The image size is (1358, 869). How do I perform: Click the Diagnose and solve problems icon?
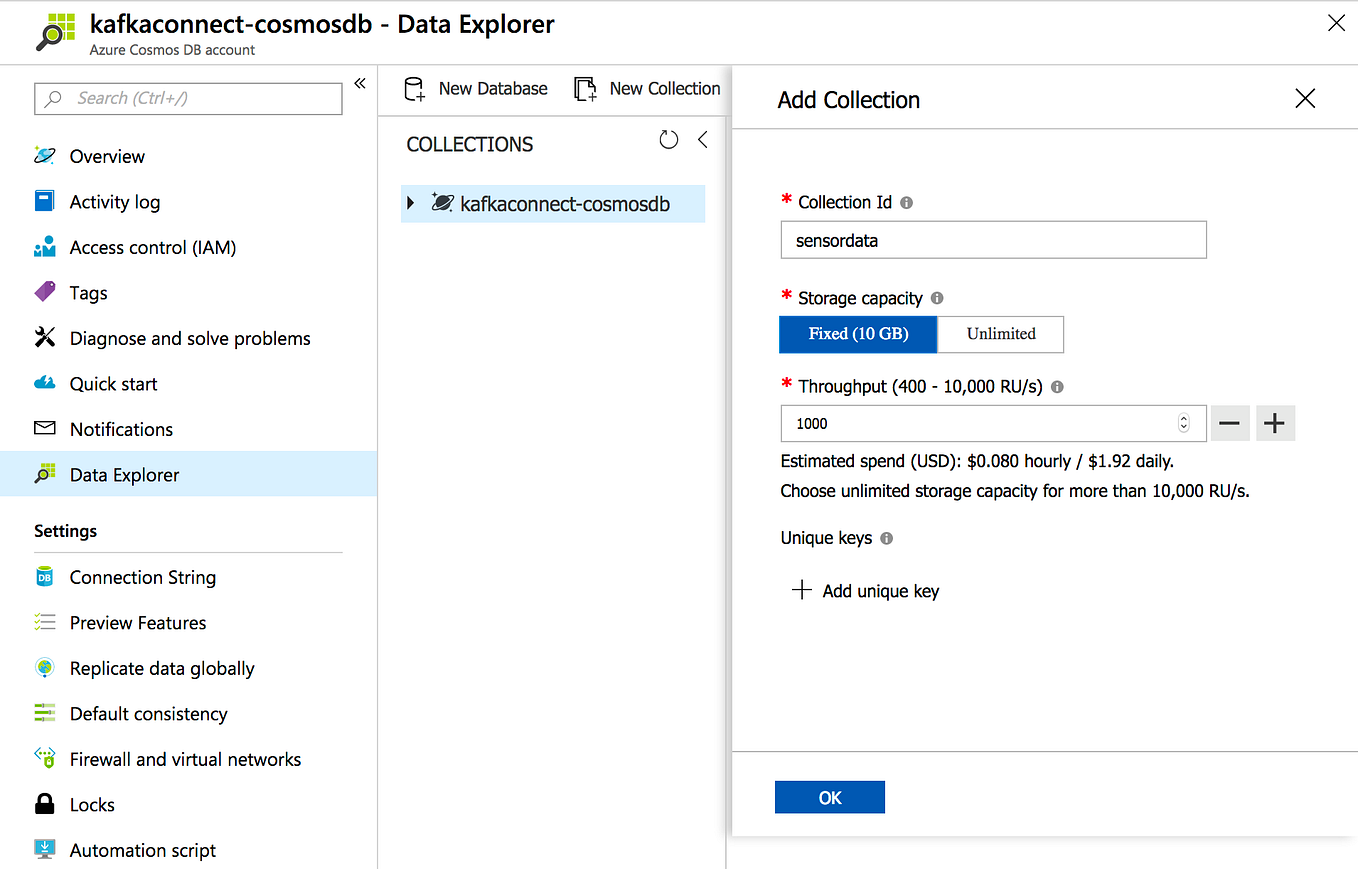tap(44, 338)
